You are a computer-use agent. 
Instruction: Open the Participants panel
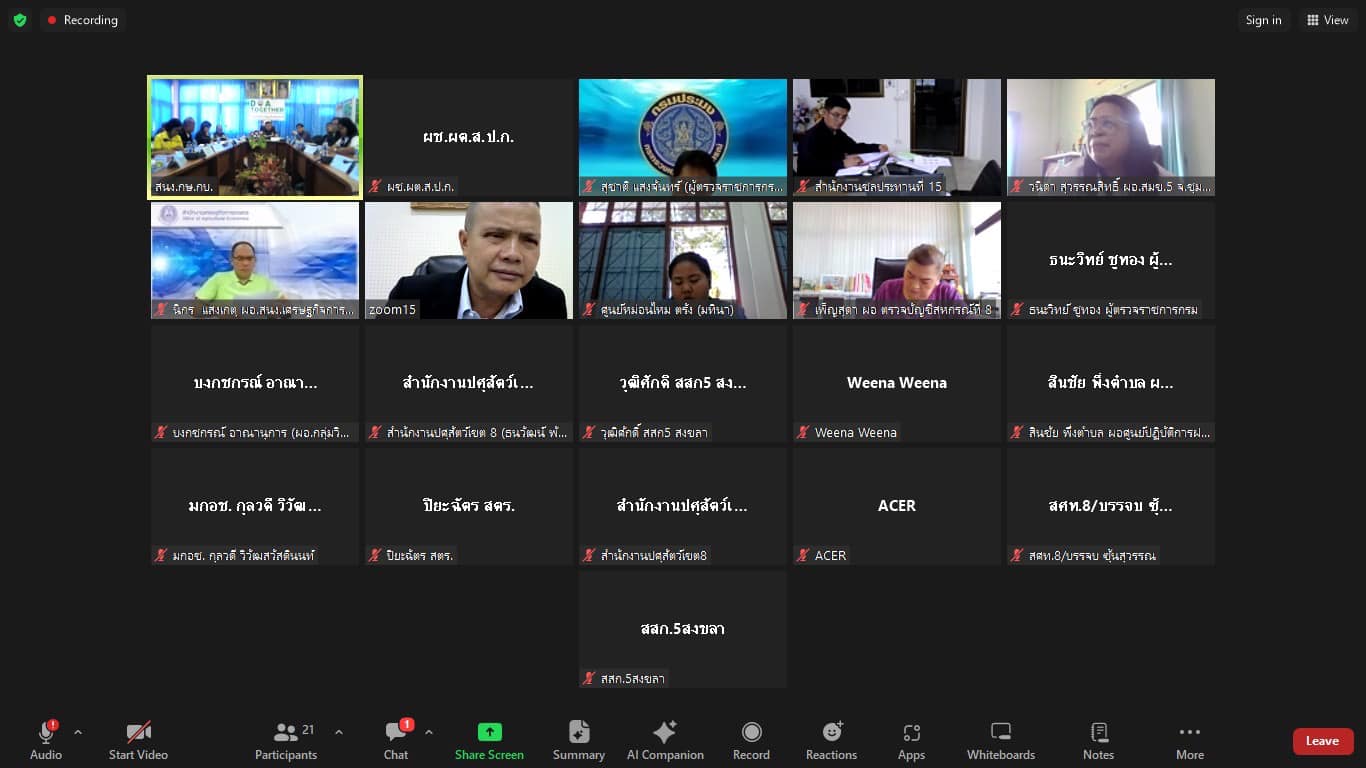pos(286,741)
